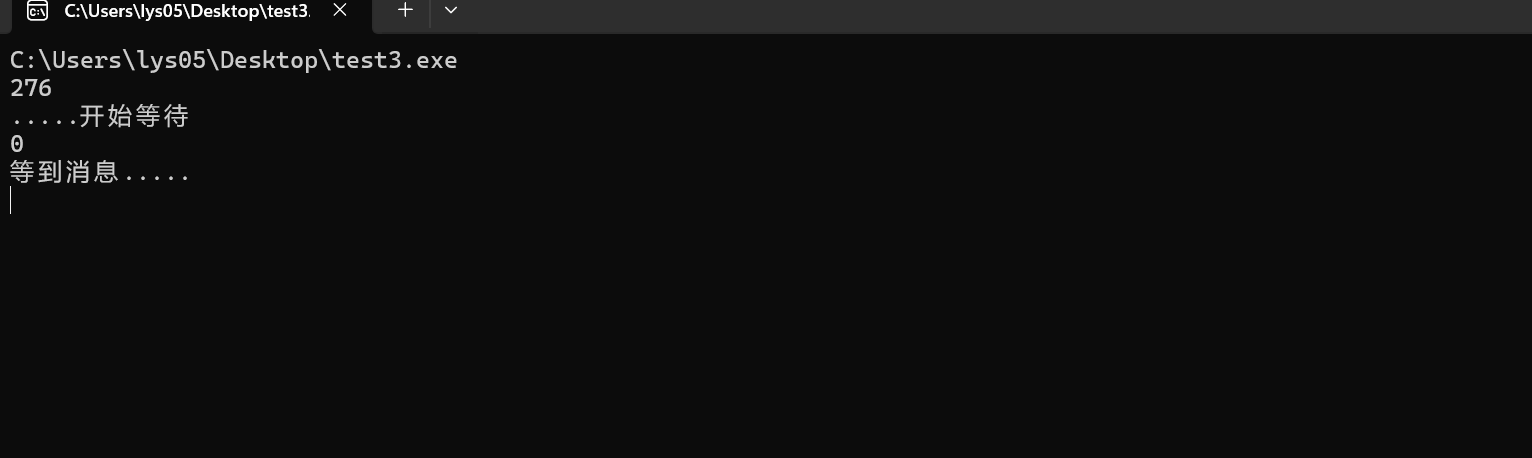Click the word Desktop in the output path

tap(269, 60)
